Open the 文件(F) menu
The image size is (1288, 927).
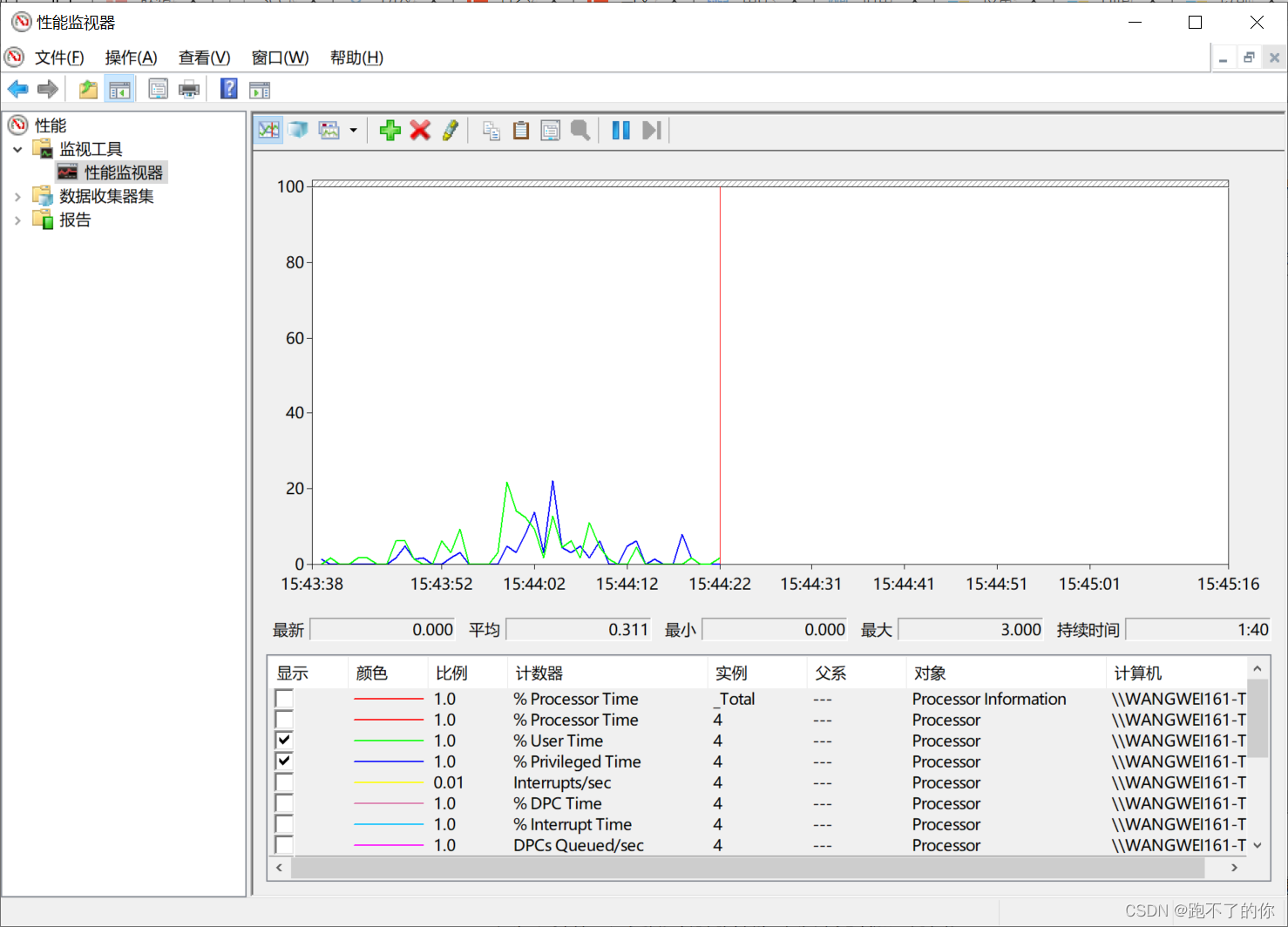[x=59, y=58]
